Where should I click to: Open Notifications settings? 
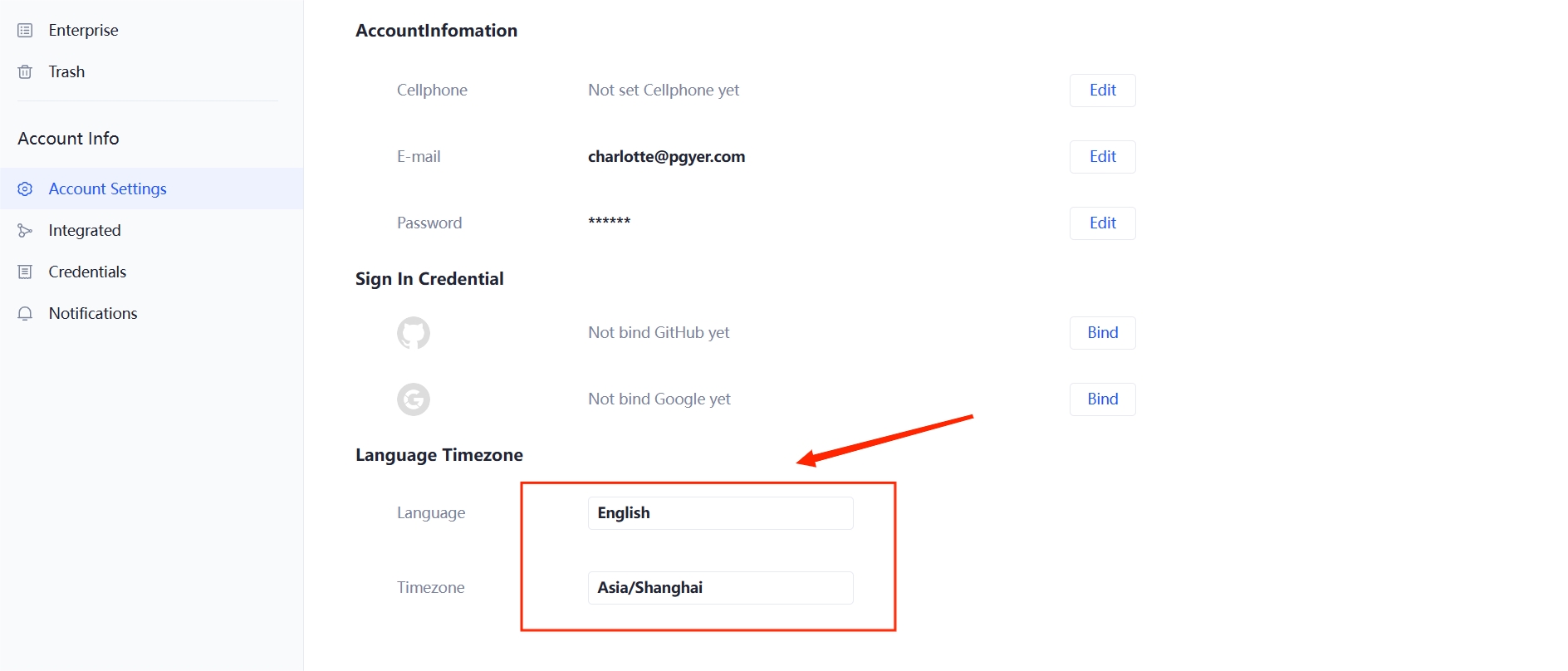93,314
